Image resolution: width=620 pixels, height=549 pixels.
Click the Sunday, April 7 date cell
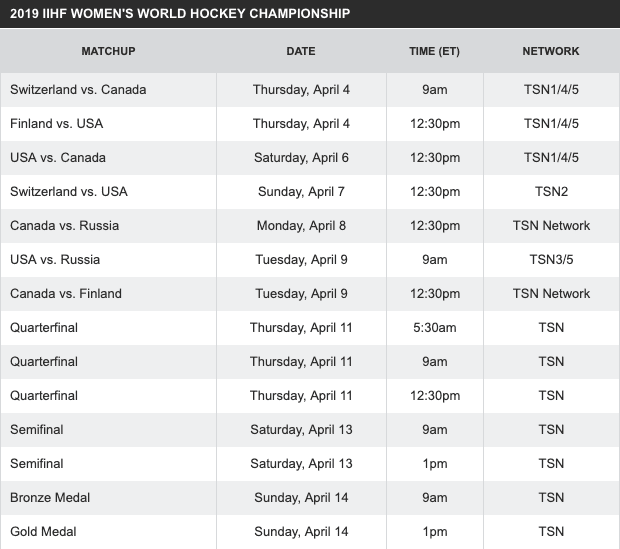point(301,191)
